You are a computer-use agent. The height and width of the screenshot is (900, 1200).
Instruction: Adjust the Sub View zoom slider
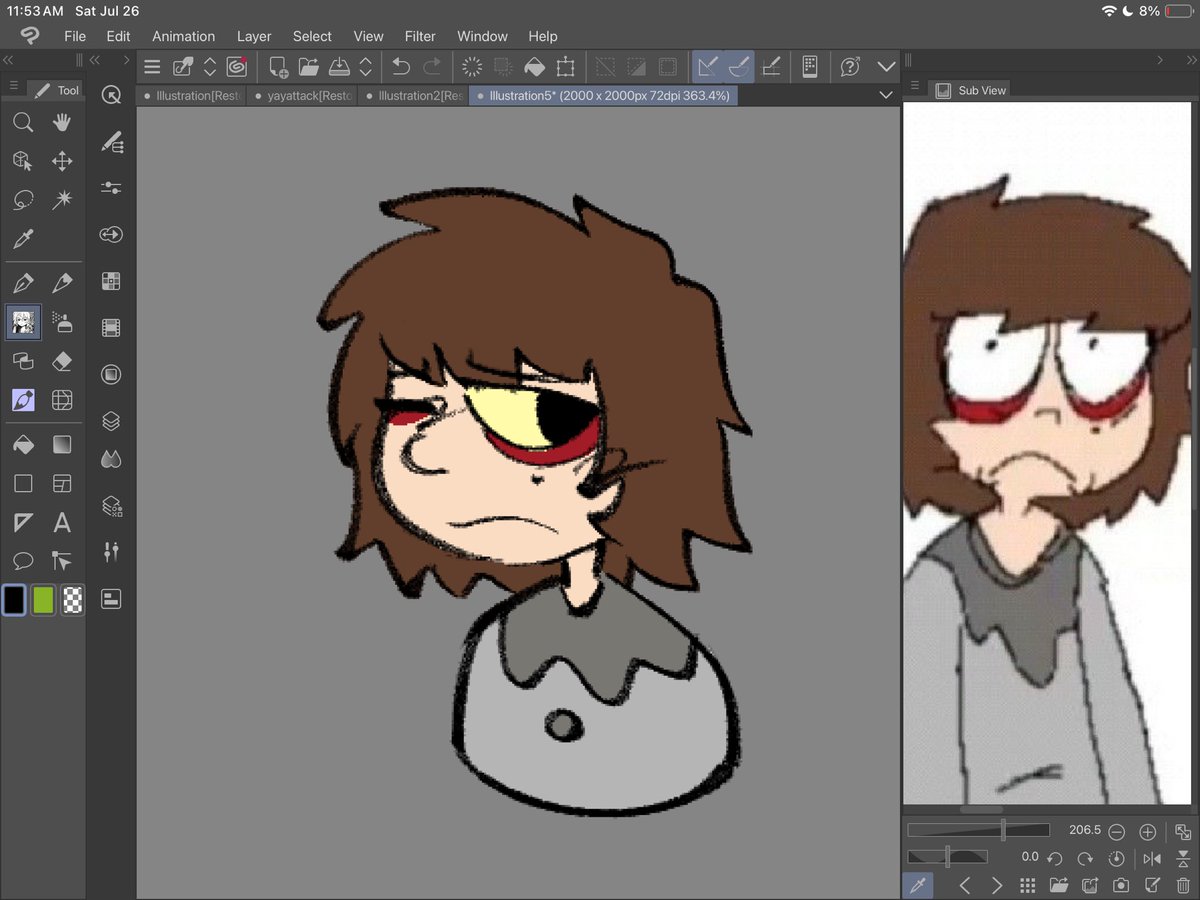point(978,830)
